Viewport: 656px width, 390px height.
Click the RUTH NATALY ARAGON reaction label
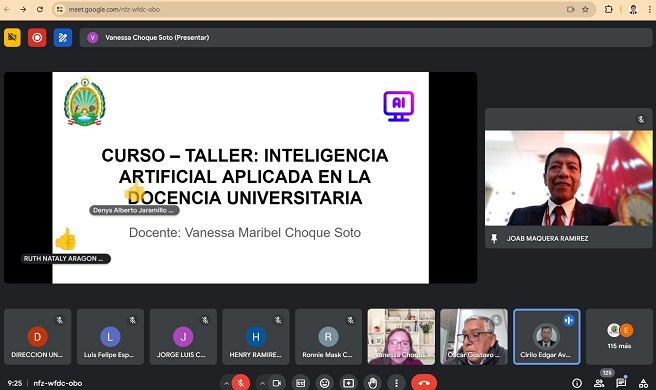click(x=66, y=259)
